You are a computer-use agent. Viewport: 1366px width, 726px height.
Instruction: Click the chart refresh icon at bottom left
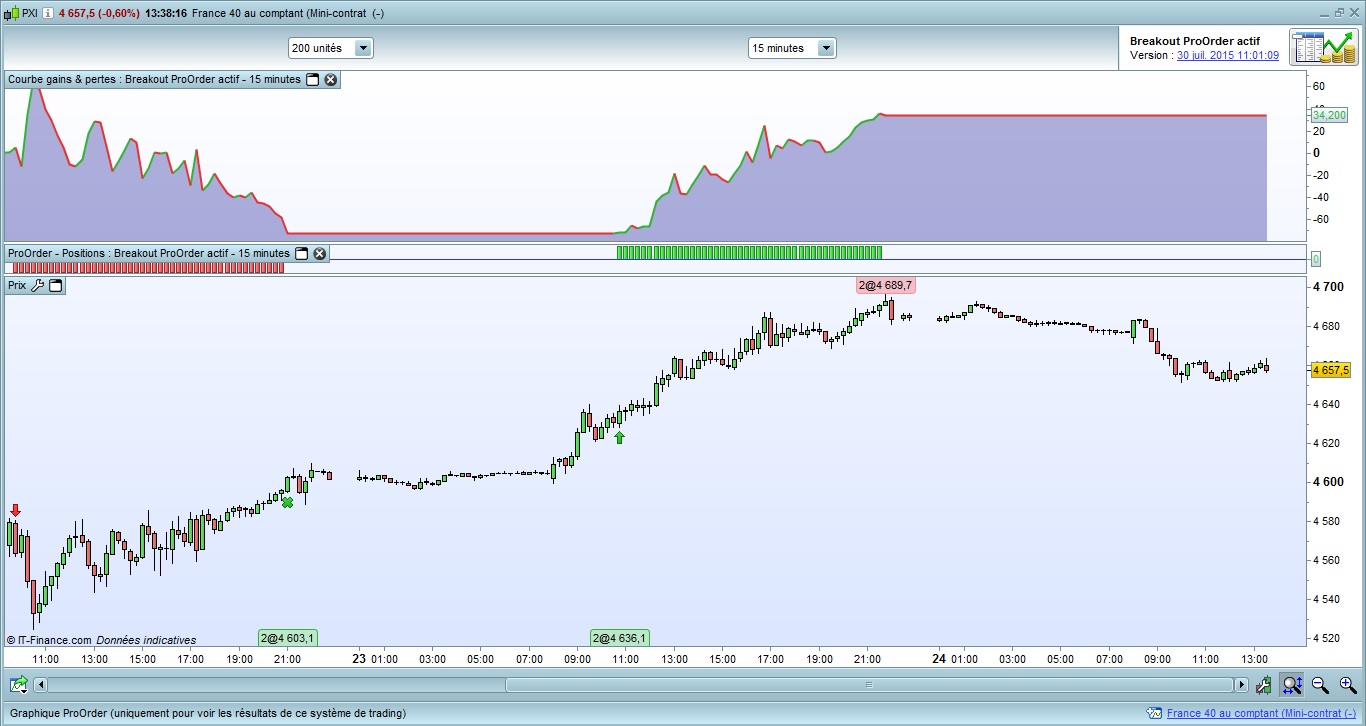19,685
